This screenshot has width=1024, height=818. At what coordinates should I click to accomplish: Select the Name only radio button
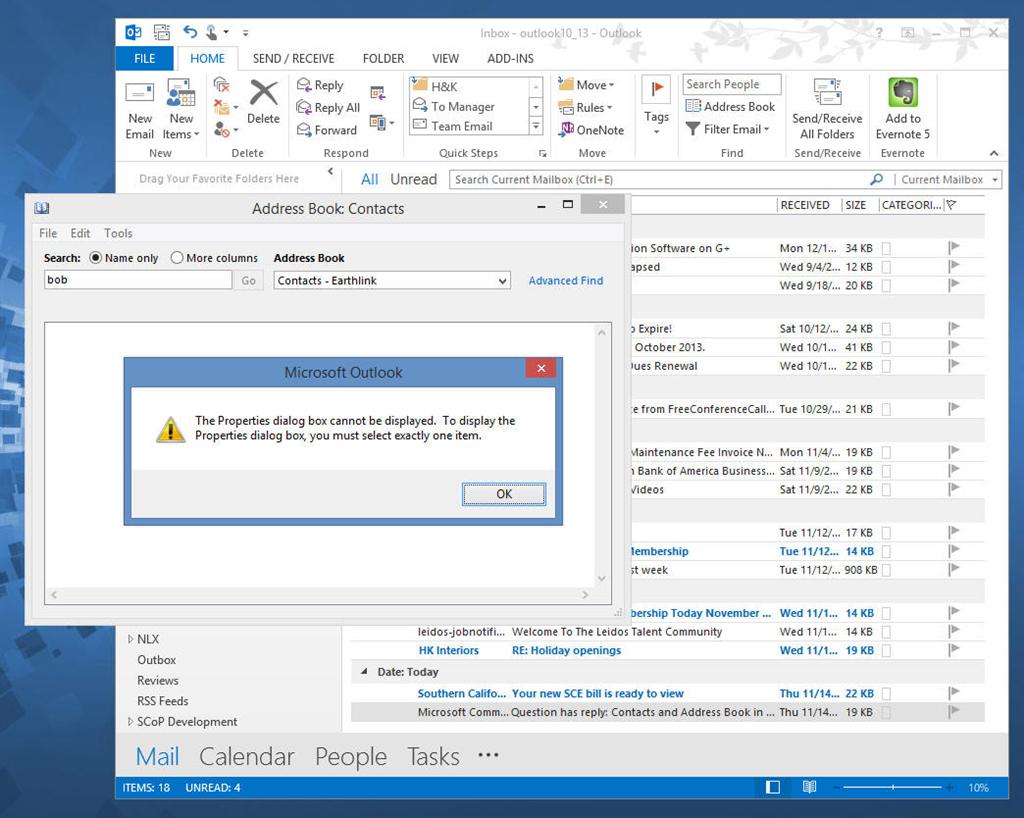pos(95,258)
